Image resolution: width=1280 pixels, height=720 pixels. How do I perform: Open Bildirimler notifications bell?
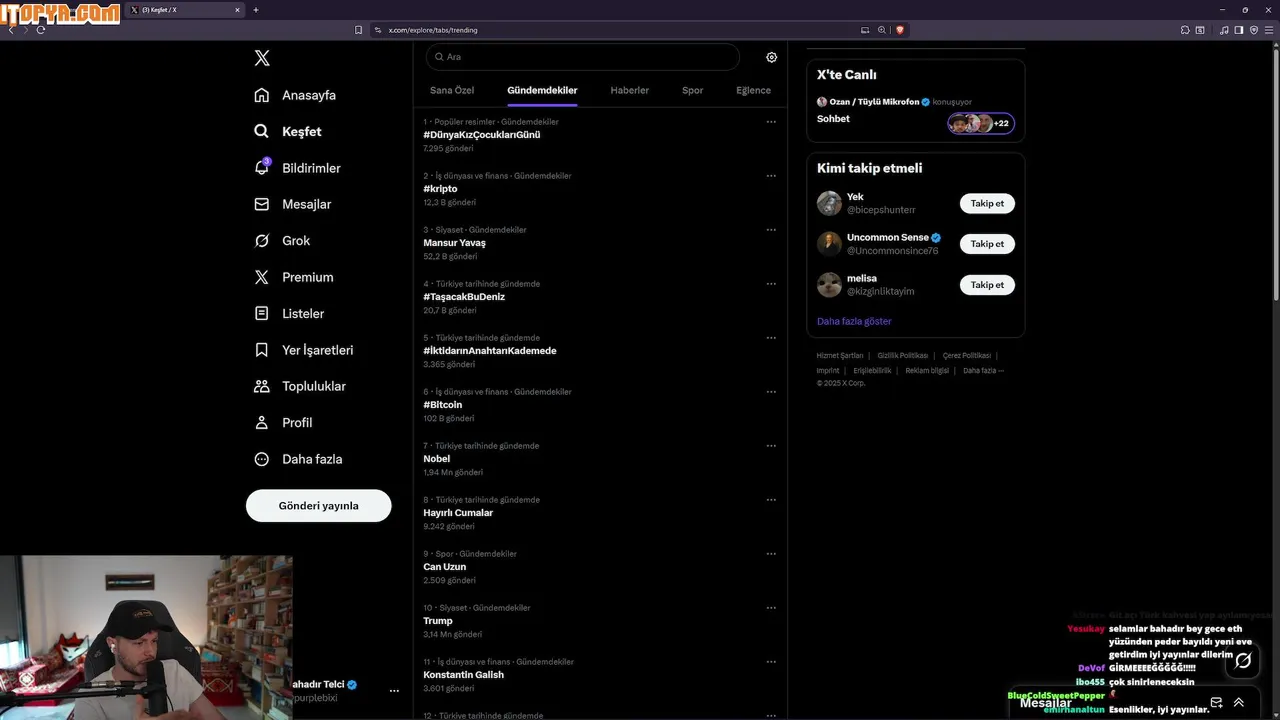tap(297, 168)
